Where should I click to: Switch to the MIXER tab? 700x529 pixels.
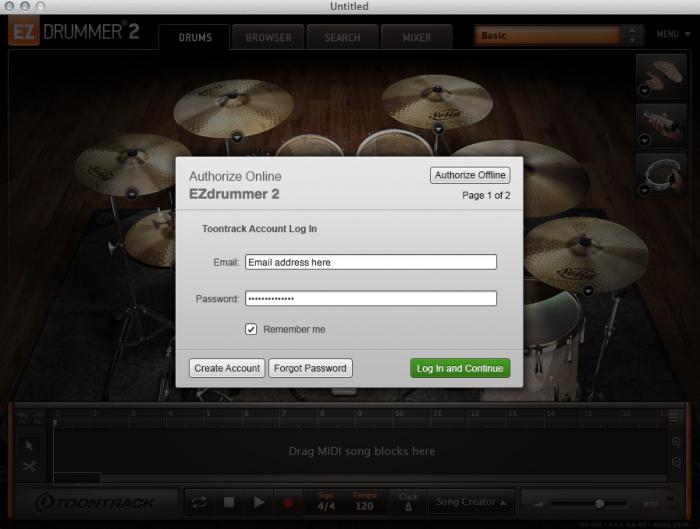click(x=417, y=37)
